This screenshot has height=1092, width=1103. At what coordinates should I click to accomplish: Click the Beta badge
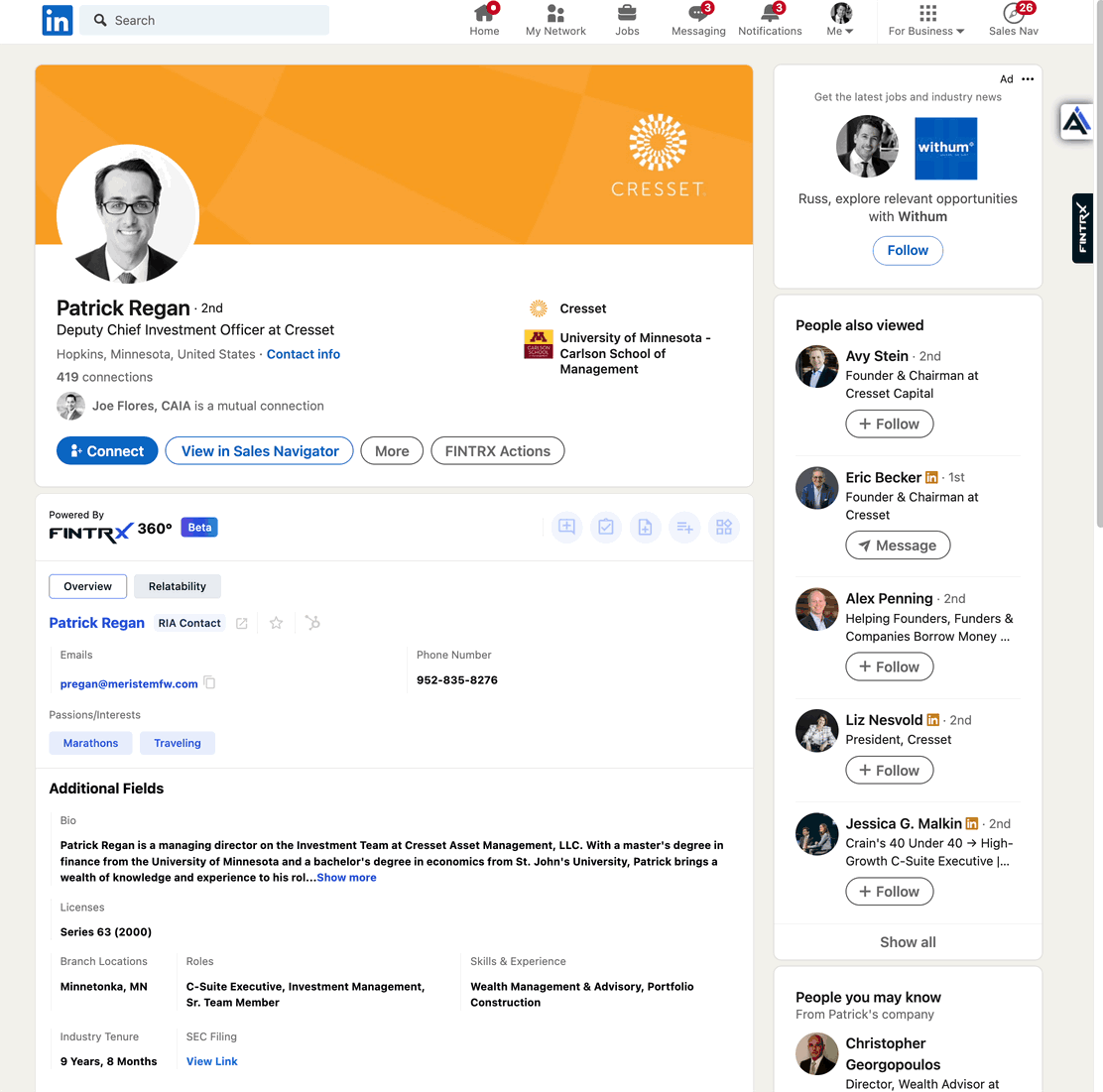point(199,527)
